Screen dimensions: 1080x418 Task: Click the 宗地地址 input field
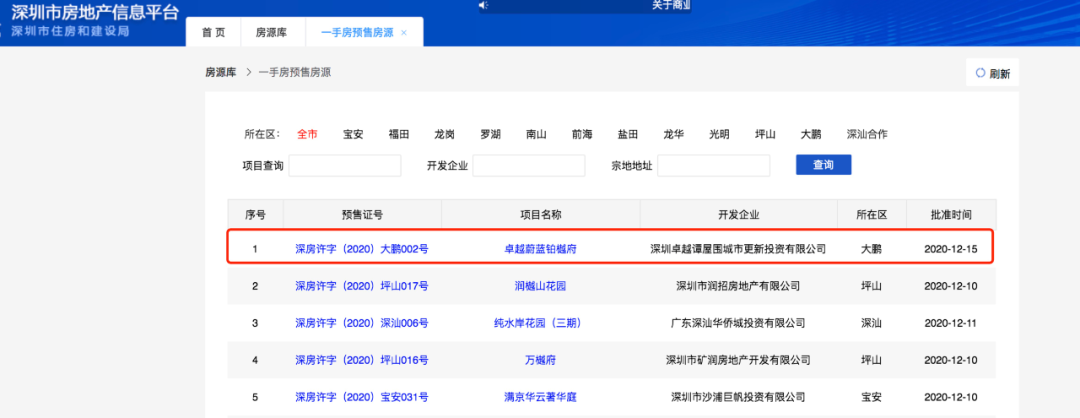pos(713,165)
